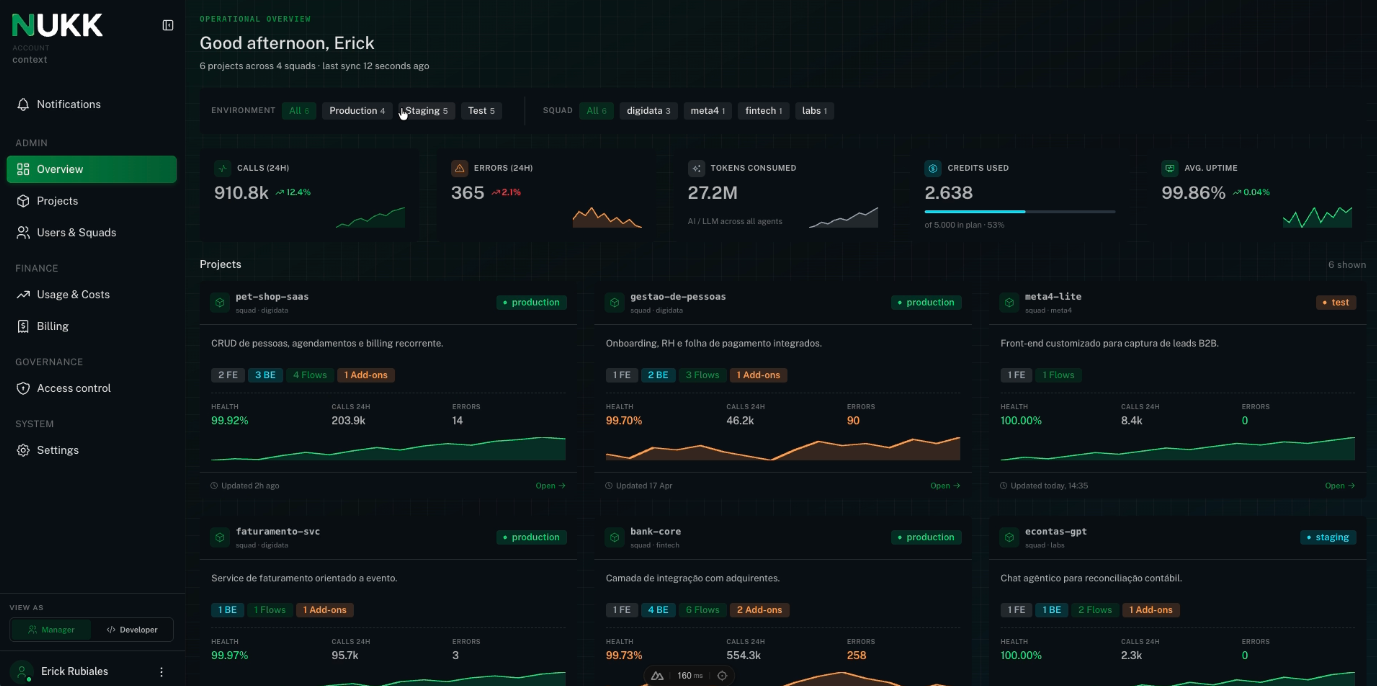Open Projects in sidebar
Viewport: 1377px width, 686px height.
coord(92,201)
